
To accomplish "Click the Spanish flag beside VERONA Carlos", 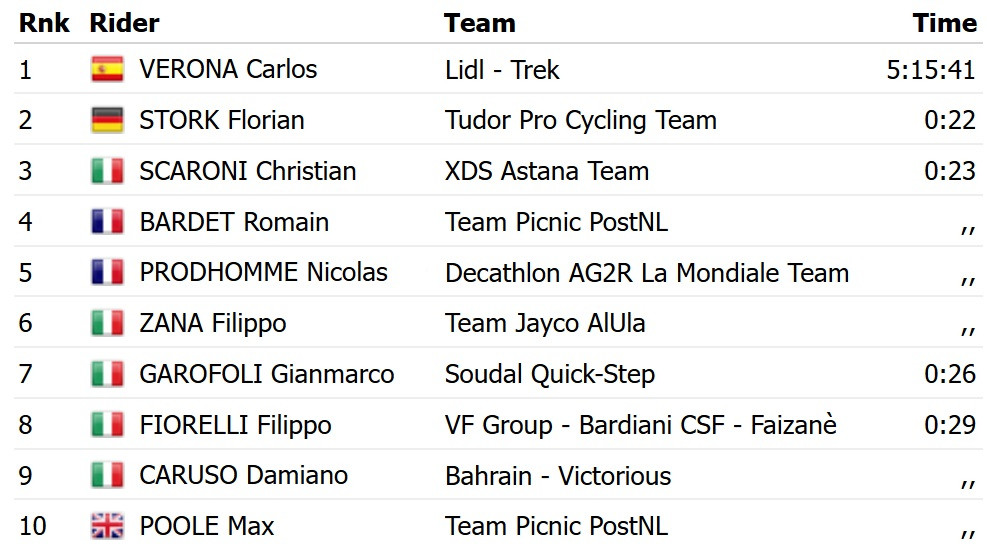I will pyautogui.click(x=107, y=69).
